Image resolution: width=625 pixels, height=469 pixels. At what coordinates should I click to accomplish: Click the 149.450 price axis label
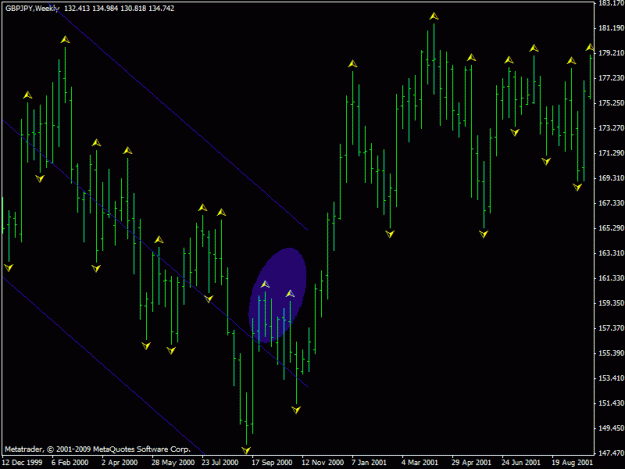tap(611, 428)
